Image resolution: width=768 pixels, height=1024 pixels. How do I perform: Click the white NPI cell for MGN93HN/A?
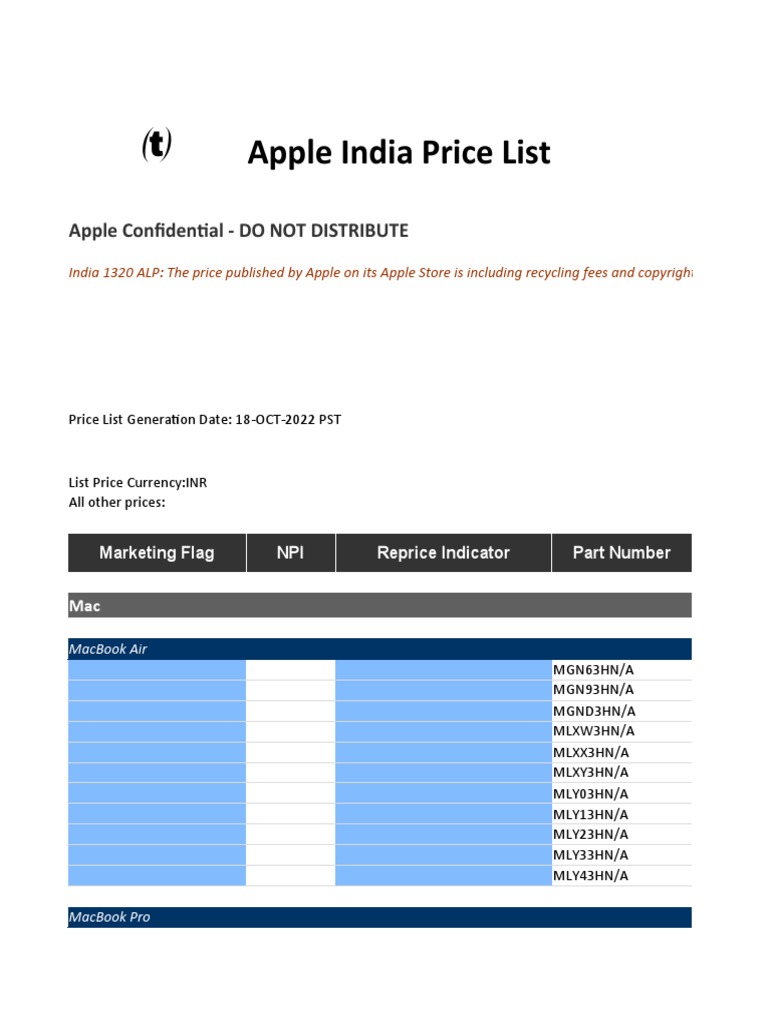tap(291, 690)
